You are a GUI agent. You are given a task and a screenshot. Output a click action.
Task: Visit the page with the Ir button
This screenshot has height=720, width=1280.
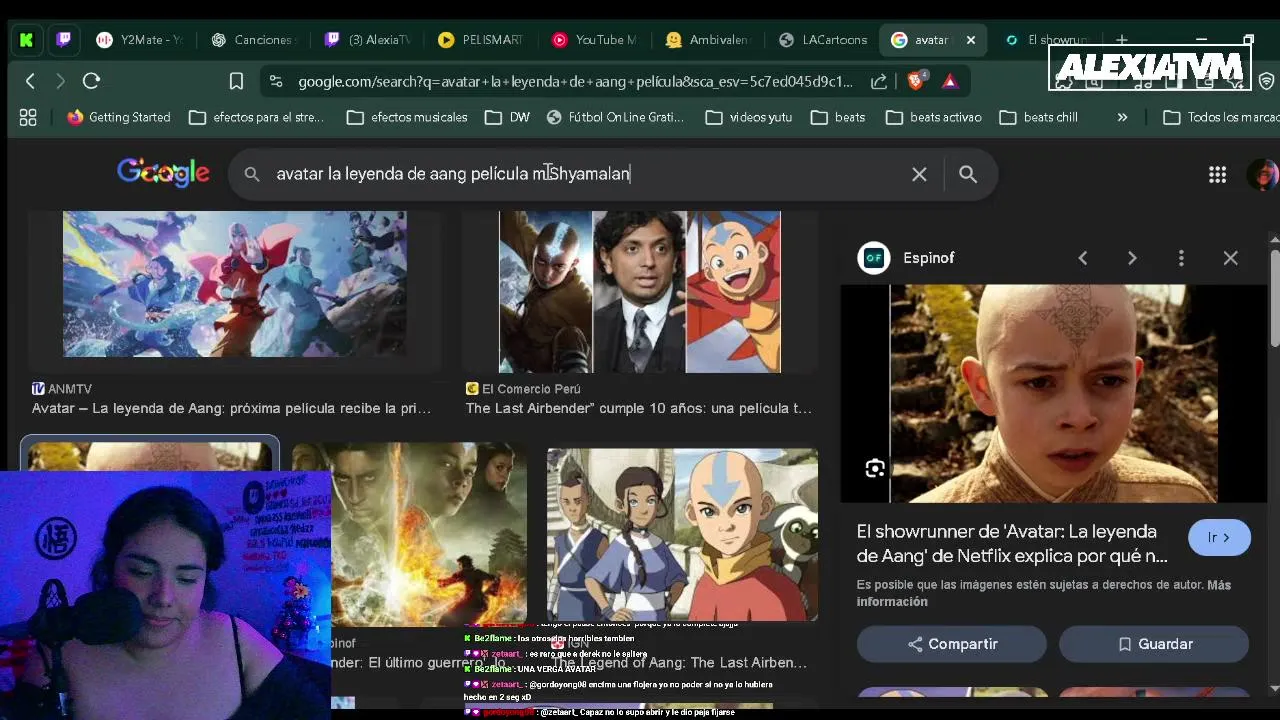pos(1219,538)
